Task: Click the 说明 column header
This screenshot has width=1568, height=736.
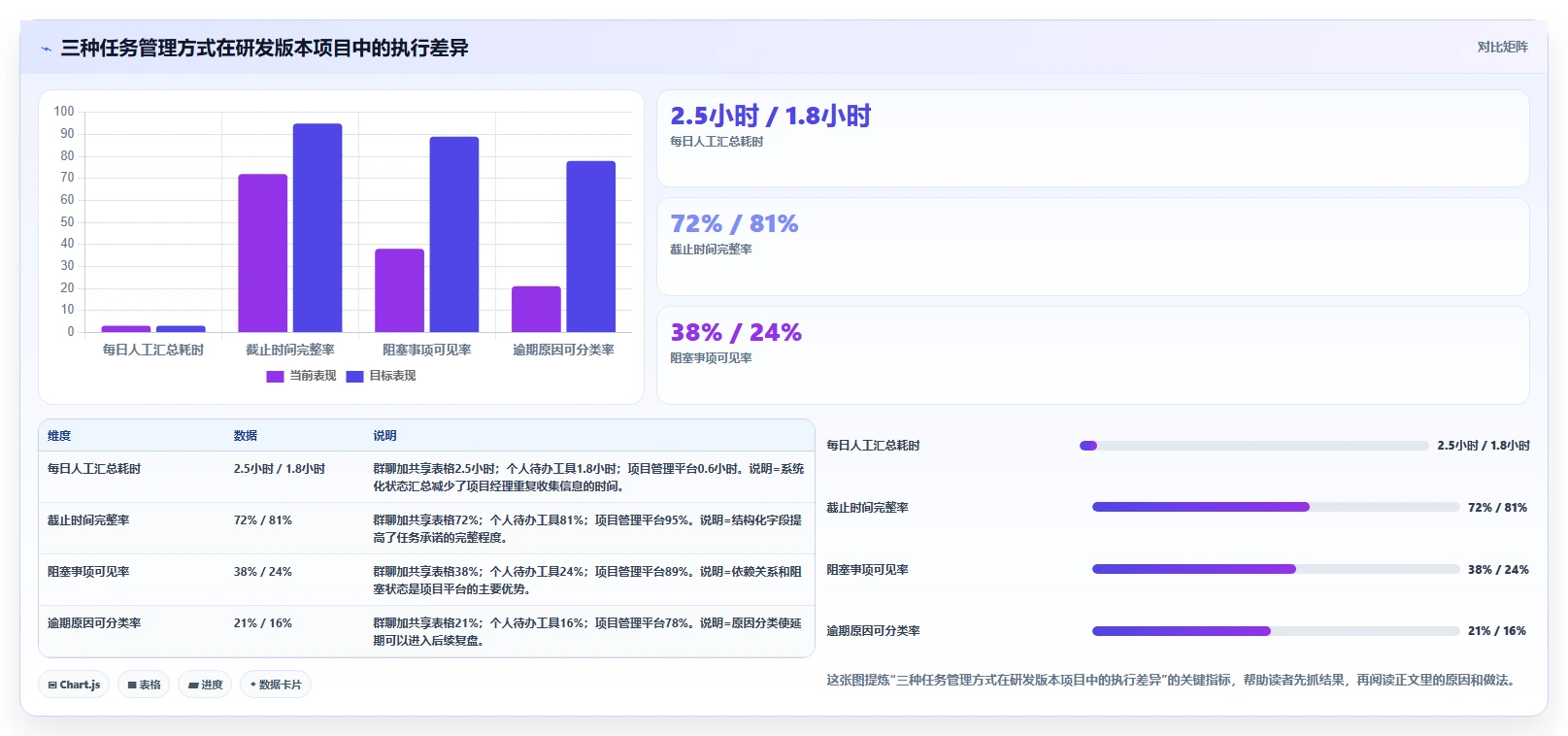Action: coord(384,436)
